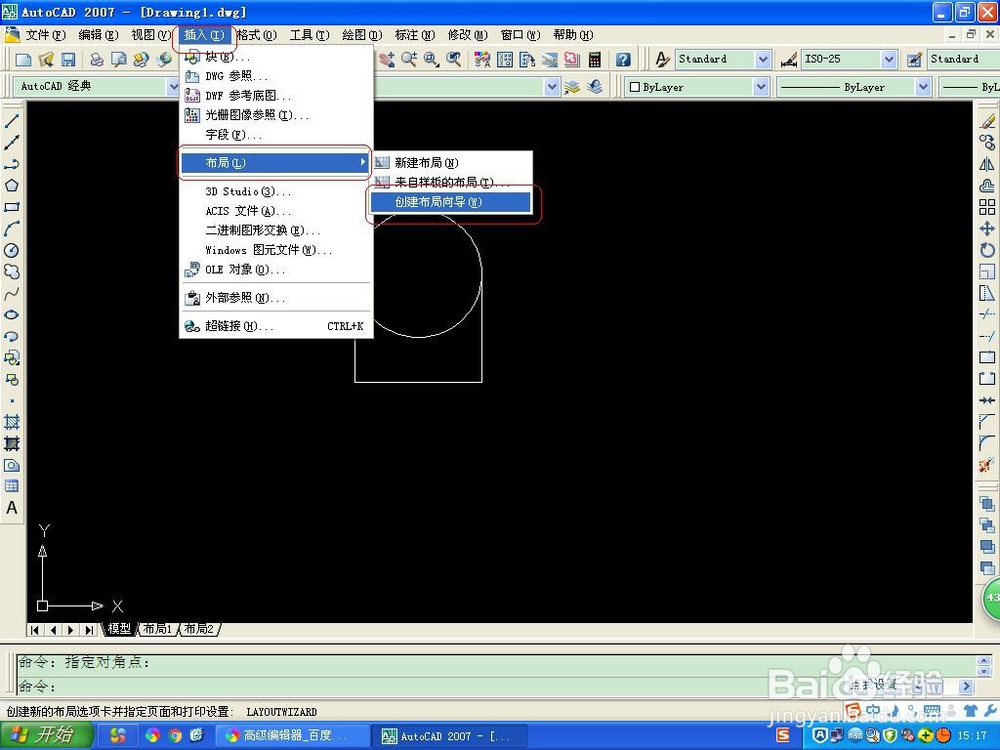Screen dimensions: 1000x750
Task: Click the Plot print icon
Action: point(96,60)
